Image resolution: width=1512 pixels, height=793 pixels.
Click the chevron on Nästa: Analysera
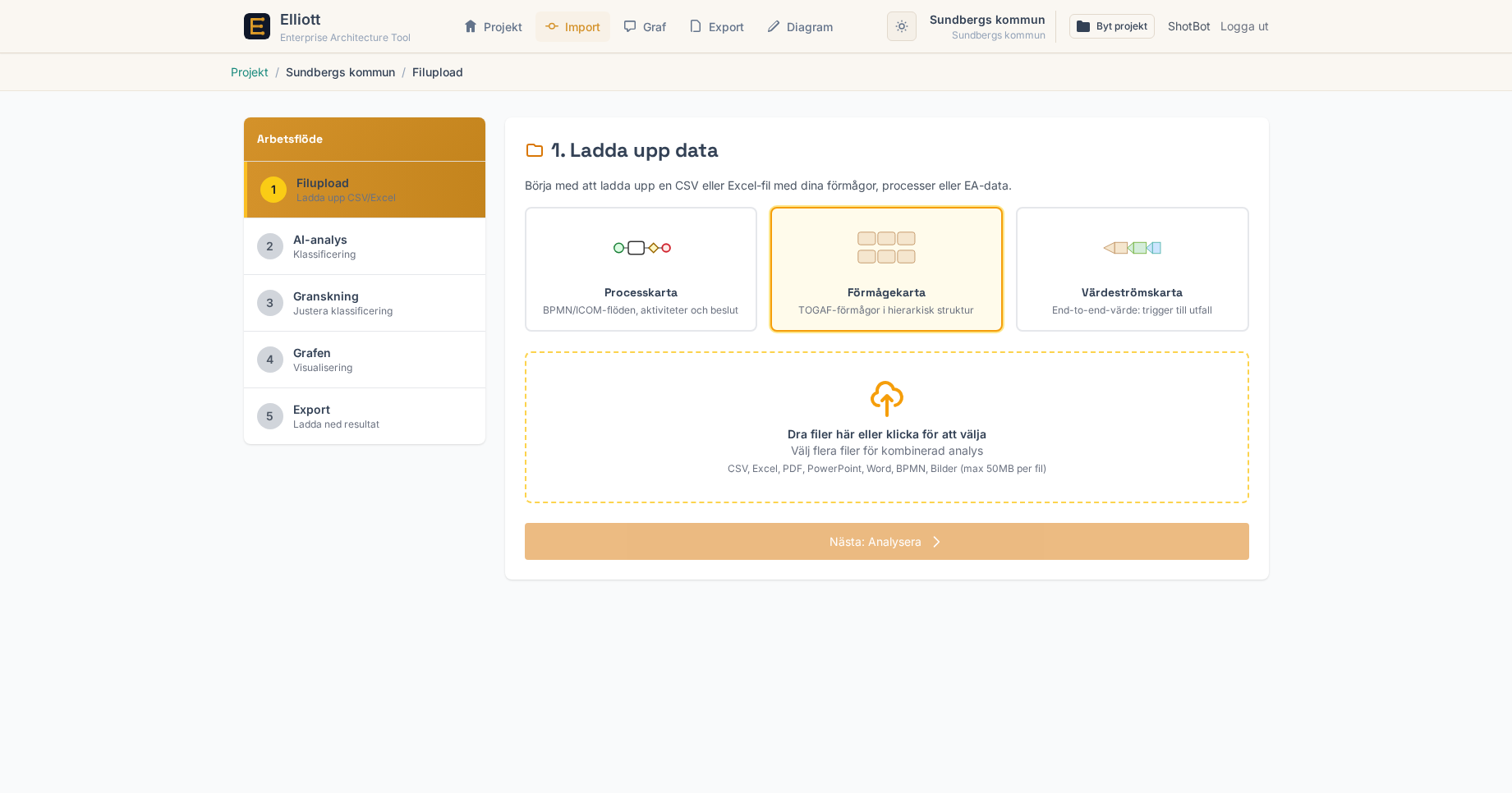[936, 542]
